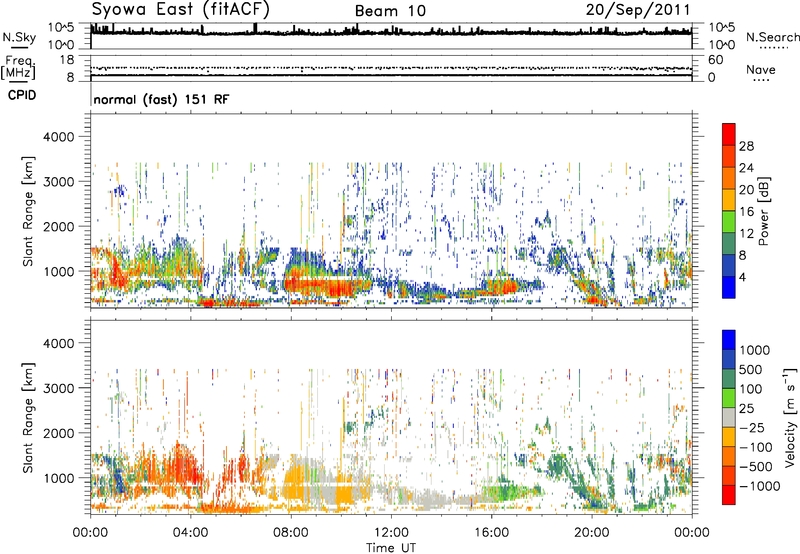Click the 'Nave' legend label
This screenshot has height=554, width=800.
pyautogui.click(x=761, y=69)
